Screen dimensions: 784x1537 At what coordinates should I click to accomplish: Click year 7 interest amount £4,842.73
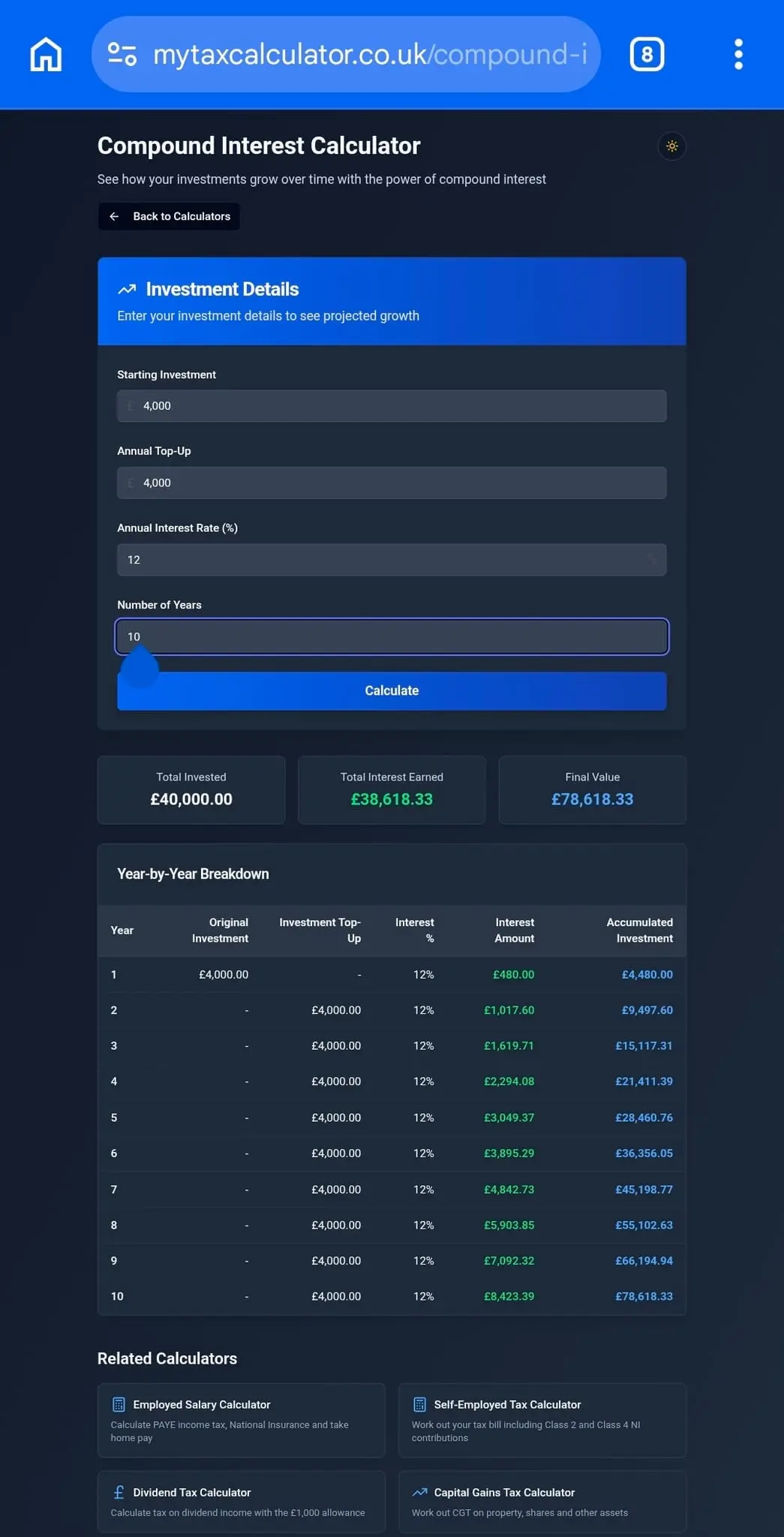pyautogui.click(x=509, y=1190)
